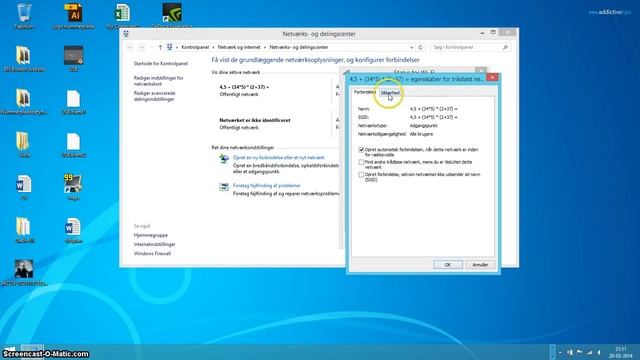
Task: Click the window icon in Netværks- og delingscenter title bar
Action: coord(126,34)
